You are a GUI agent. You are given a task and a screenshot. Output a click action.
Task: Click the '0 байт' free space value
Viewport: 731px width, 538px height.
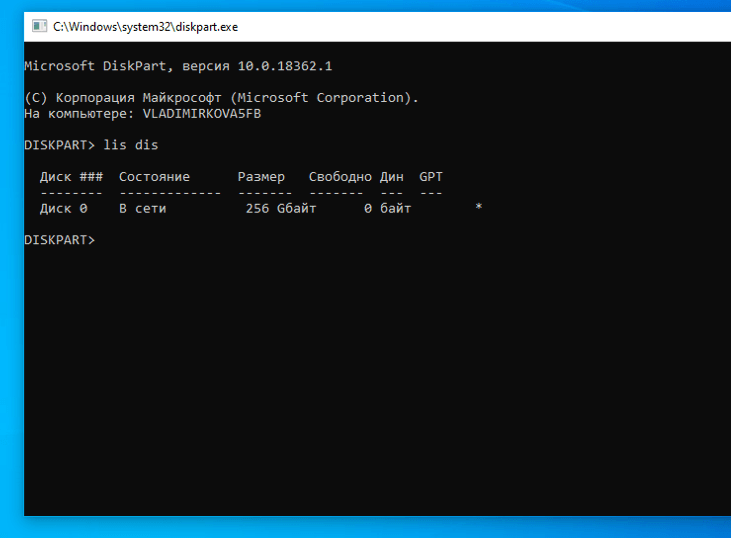387,208
